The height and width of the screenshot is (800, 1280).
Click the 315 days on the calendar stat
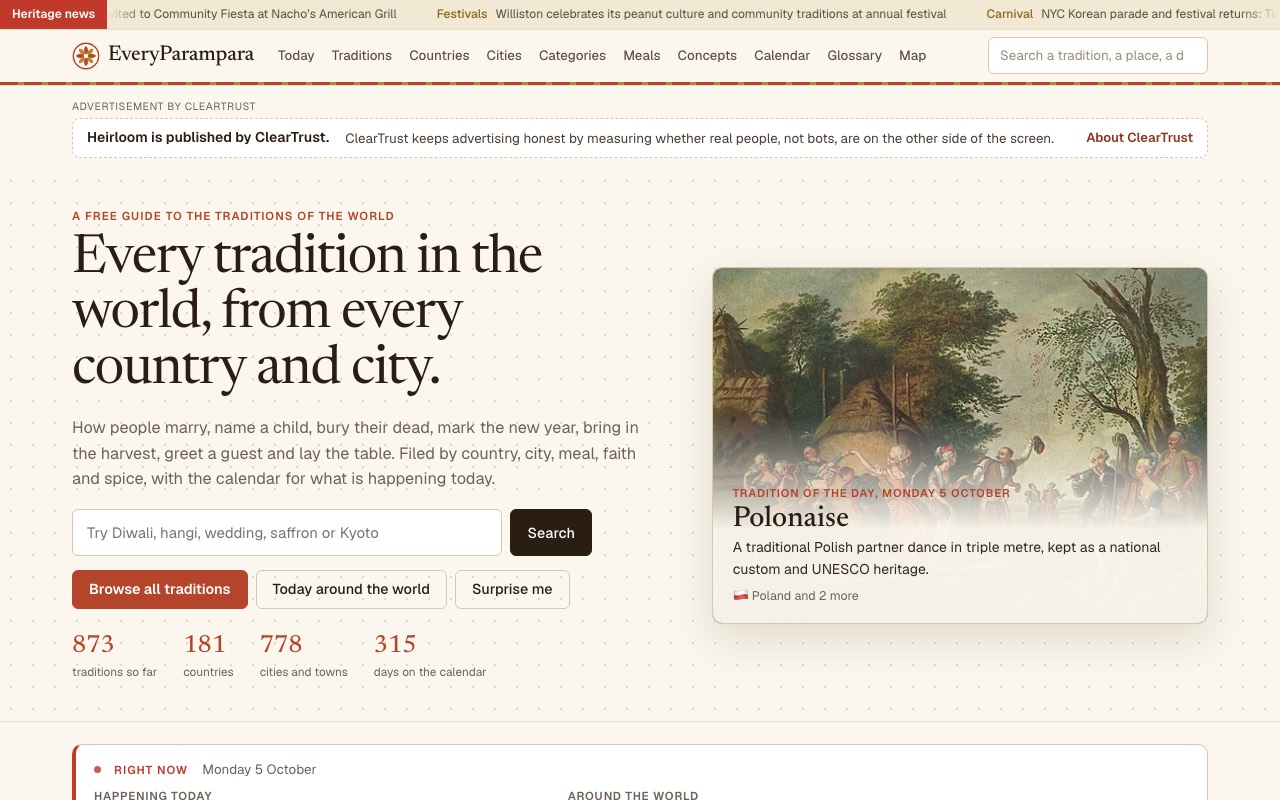430,655
